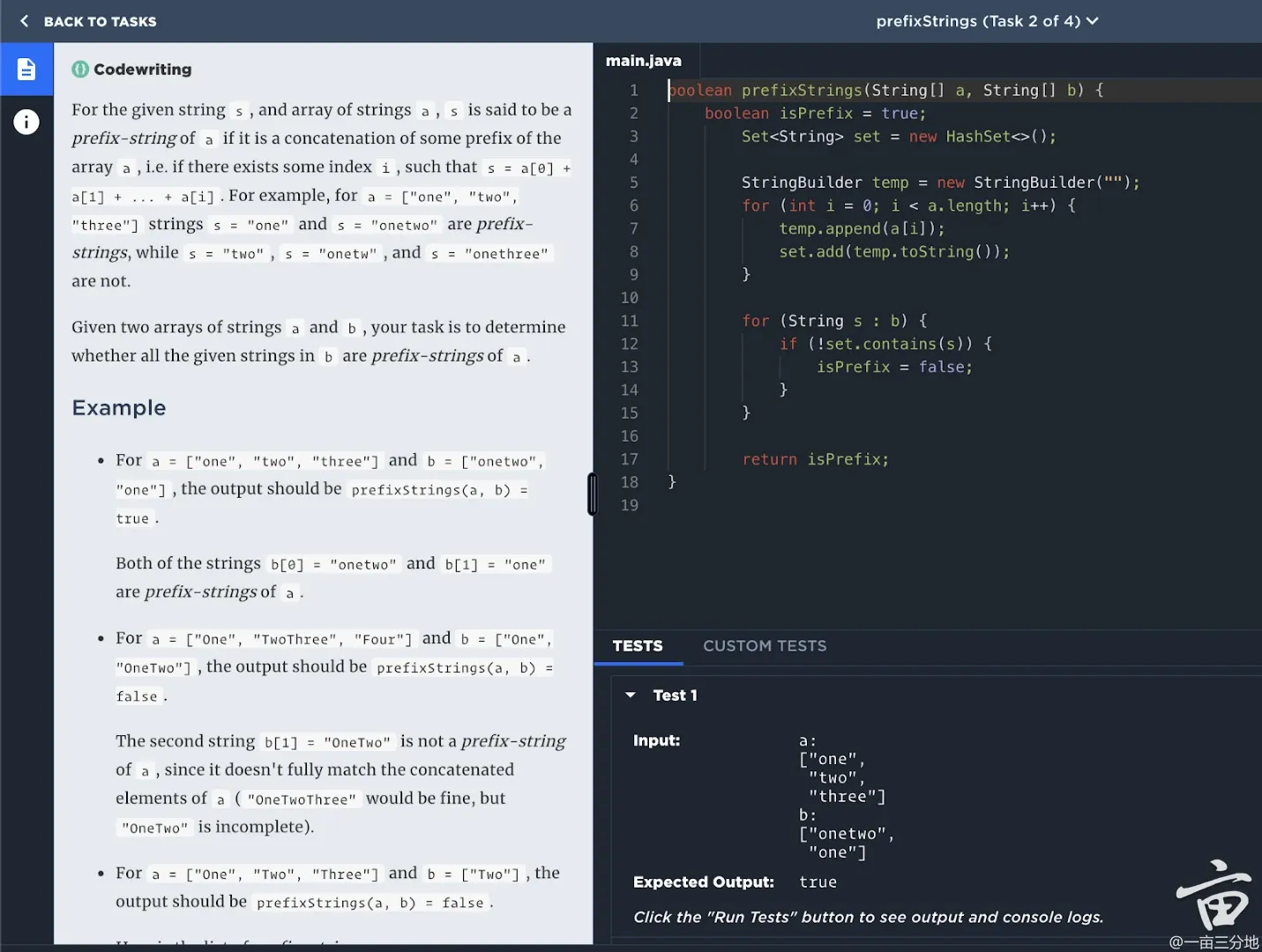Click the green Codewriting badge icon
The width and height of the screenshot is (1262, 952).
click(80, 69)
